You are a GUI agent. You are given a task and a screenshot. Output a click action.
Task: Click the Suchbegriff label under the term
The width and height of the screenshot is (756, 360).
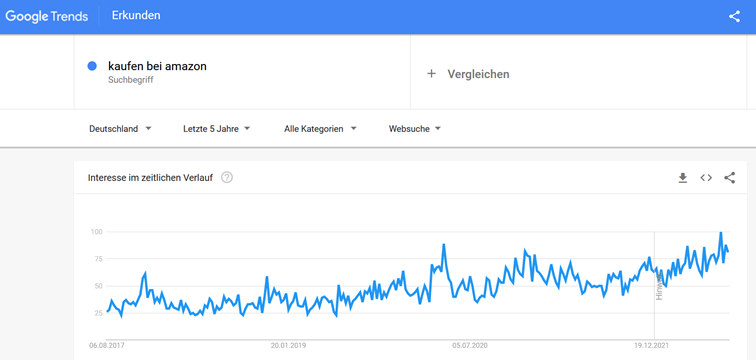131,80
